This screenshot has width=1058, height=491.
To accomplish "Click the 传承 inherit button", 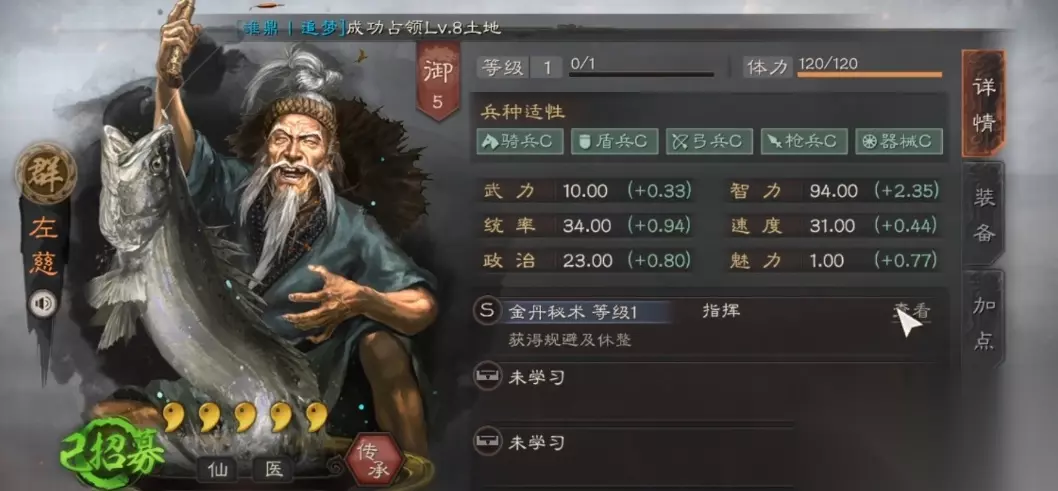I will [374, 462].
